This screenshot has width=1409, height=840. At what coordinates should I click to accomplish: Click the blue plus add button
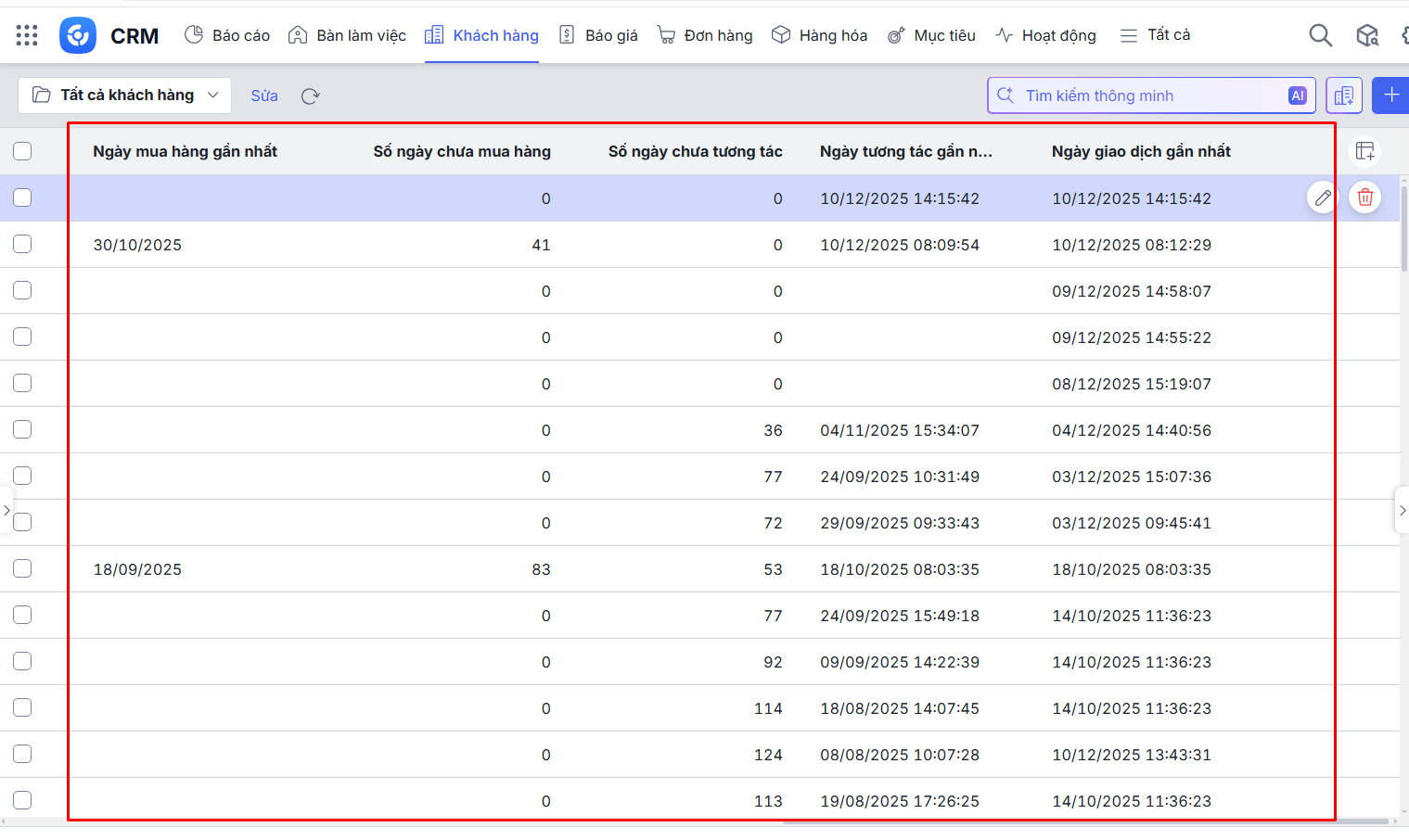click(1390, 95)
